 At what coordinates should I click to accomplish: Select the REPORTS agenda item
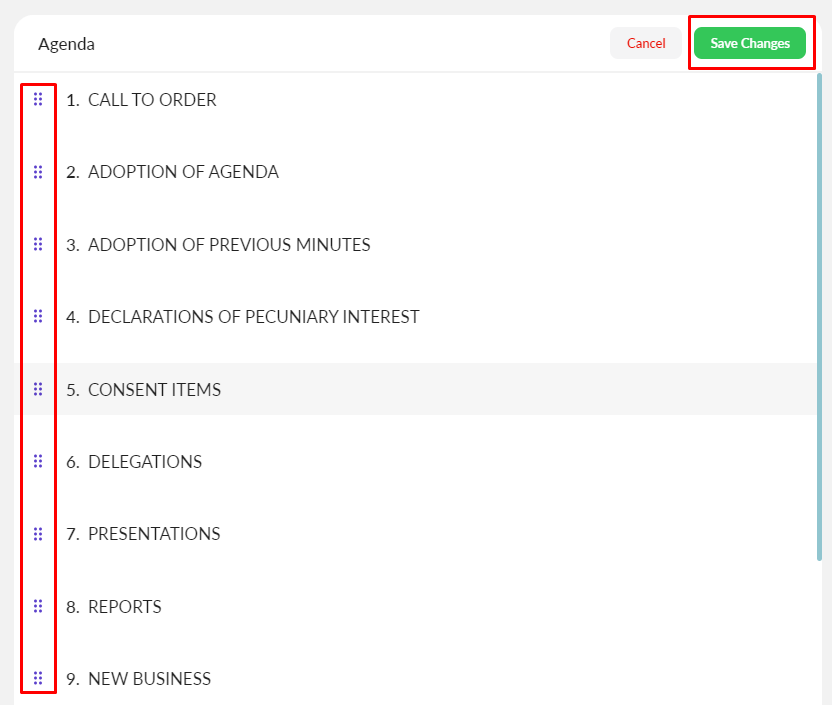[124, 607]
